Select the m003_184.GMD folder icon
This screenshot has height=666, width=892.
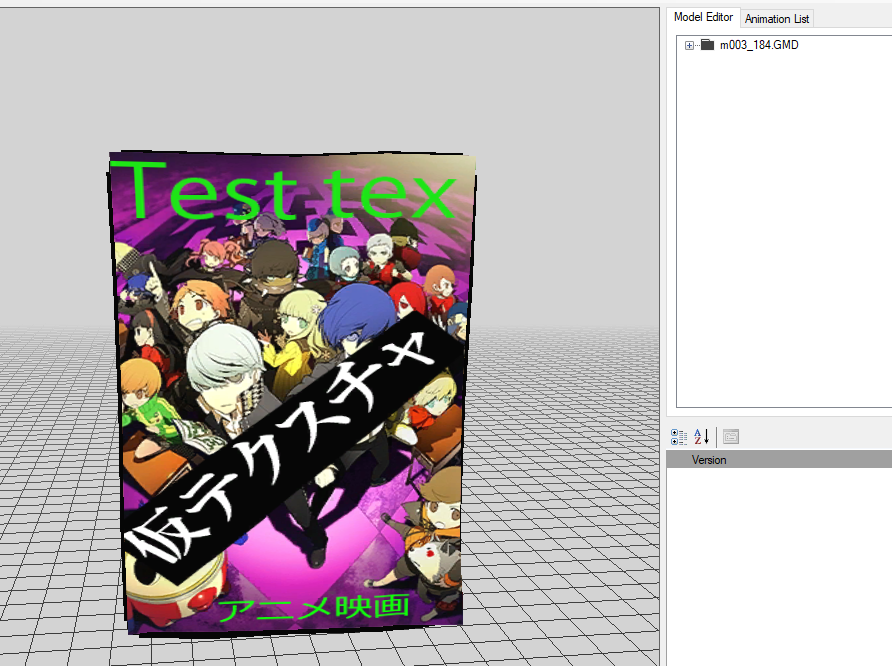coord(707,44)
